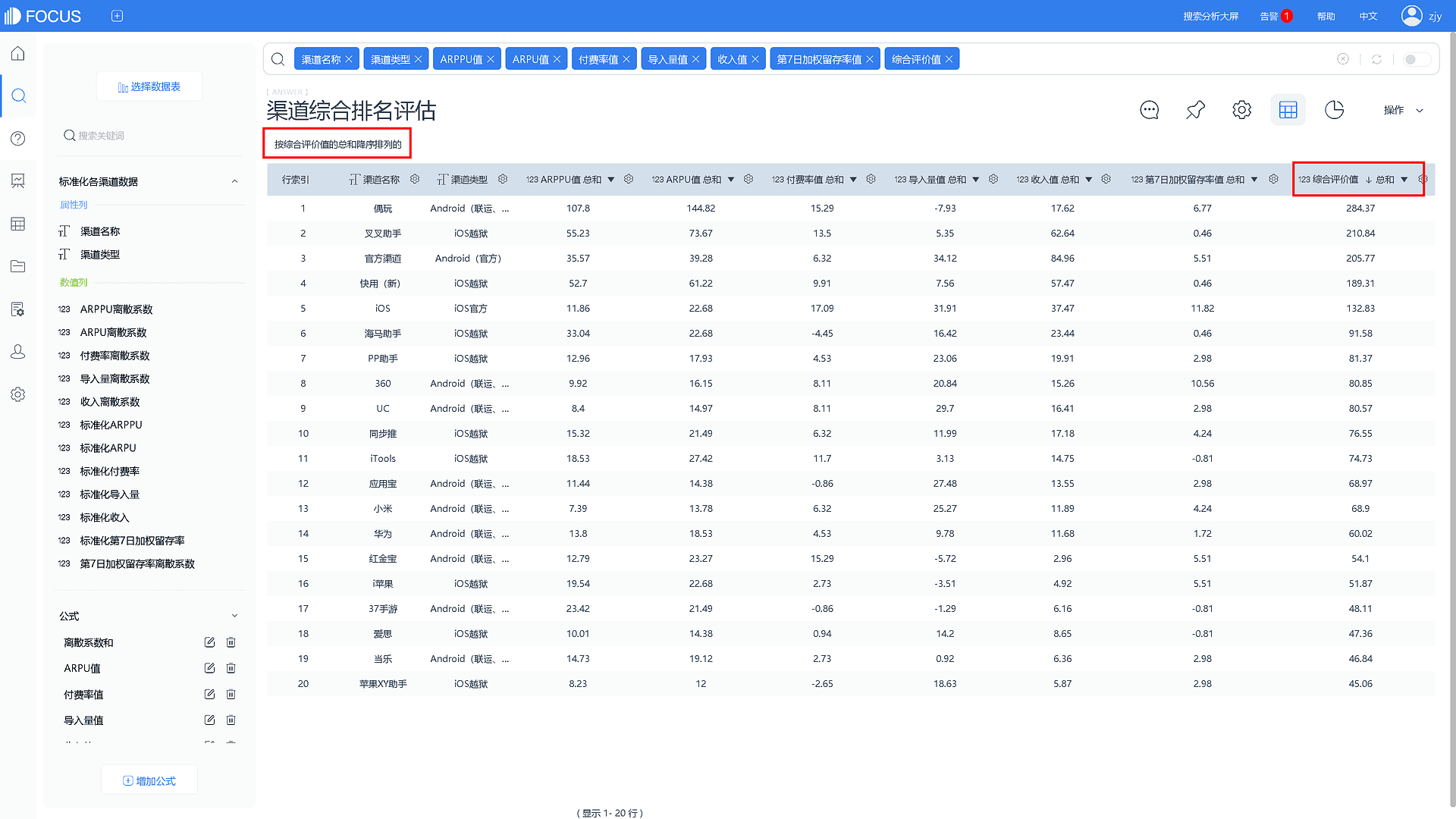Click the 搜索关键词 search field

click(149, 136)
